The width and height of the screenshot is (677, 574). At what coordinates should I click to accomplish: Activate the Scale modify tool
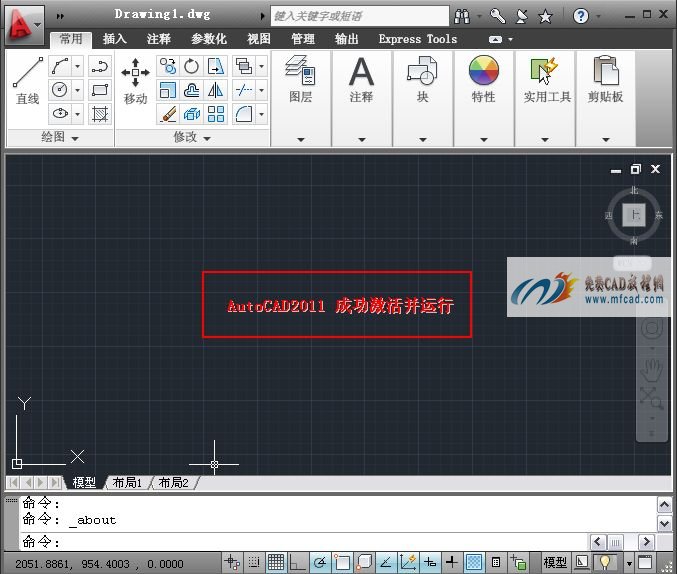pos(168,90)
